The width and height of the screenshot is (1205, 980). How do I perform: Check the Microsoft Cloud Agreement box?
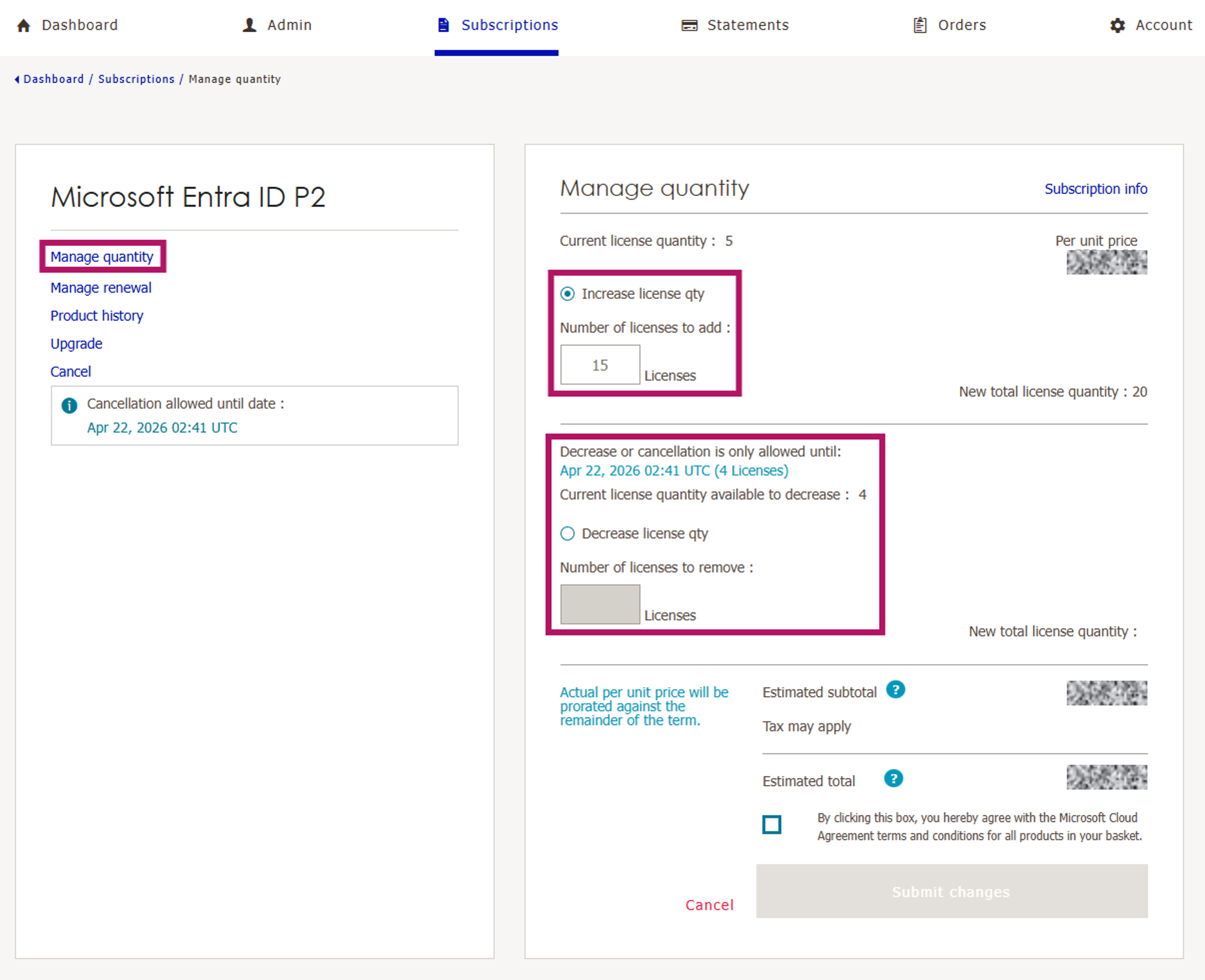click(x=772, y=825)
